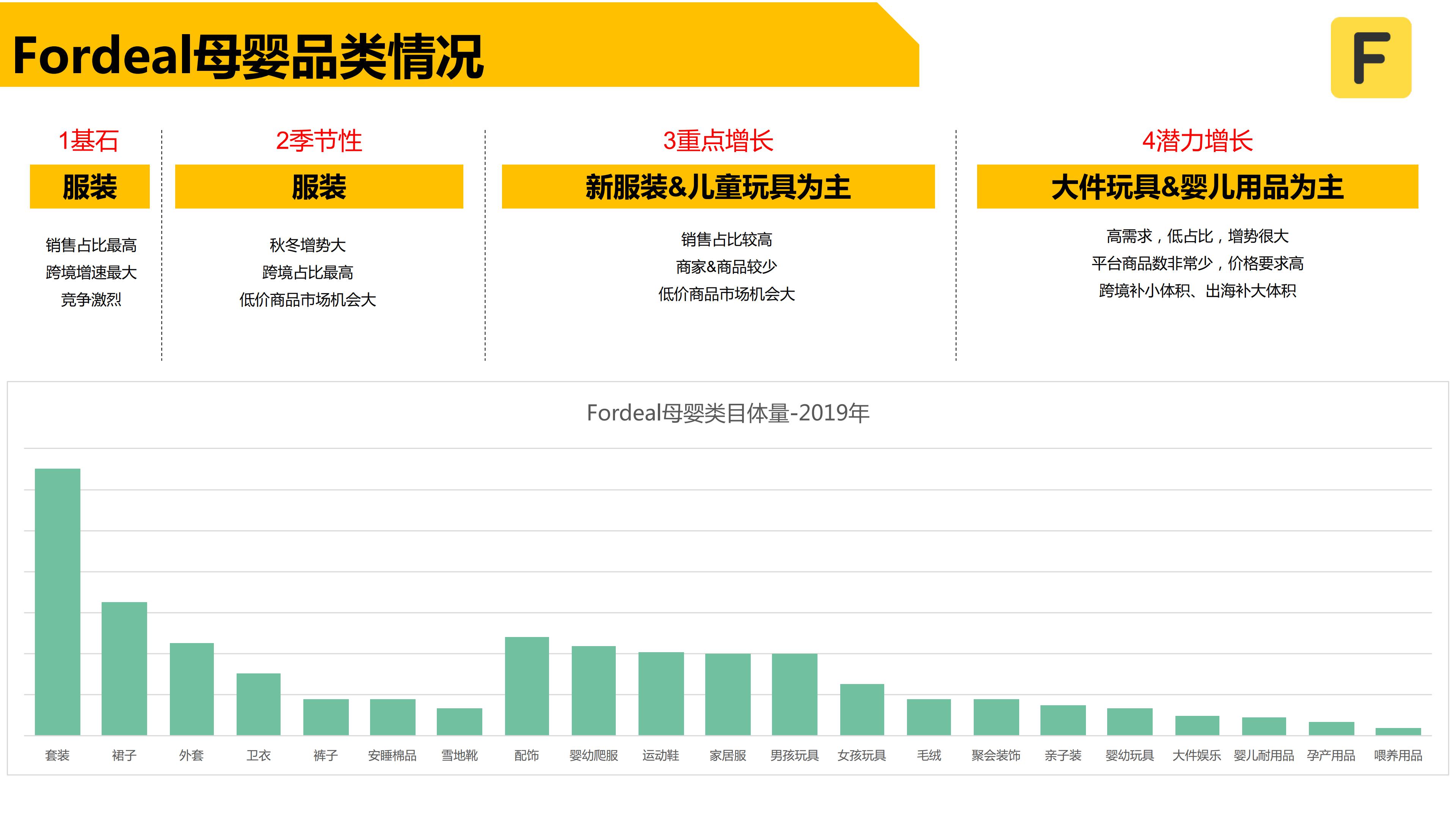This screenshot has height=819, width=1456.
Task: Click the text 跨境补小体积、出海补大体积
Action: 1197,290
